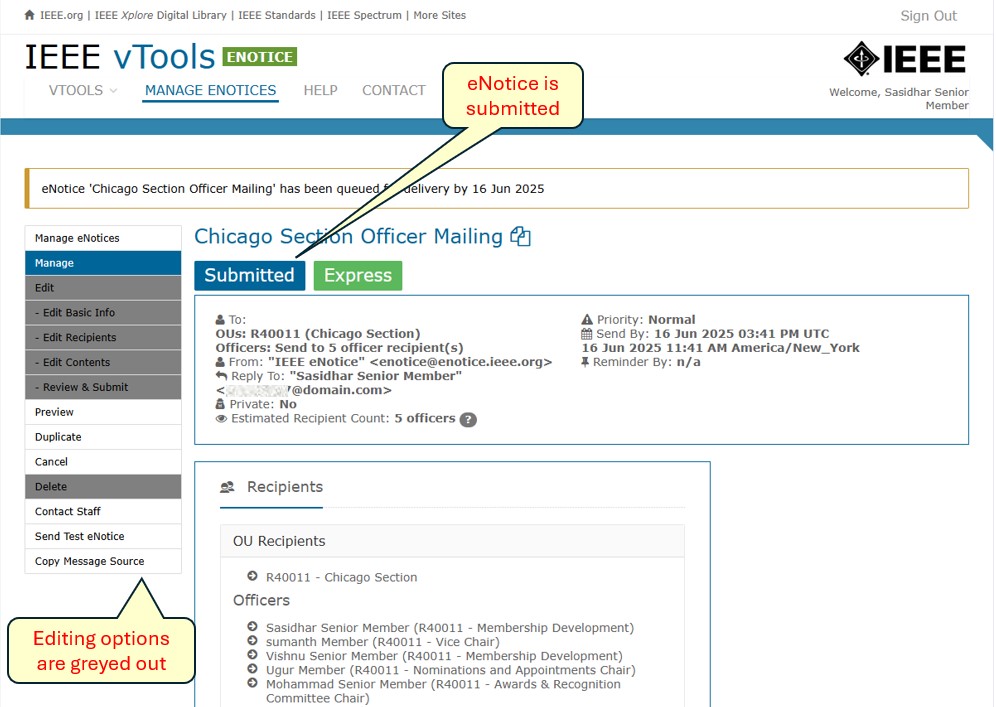Click the duplicate icon next to the eNotice title
Screen dimensions: 996x707
point(520,236)
